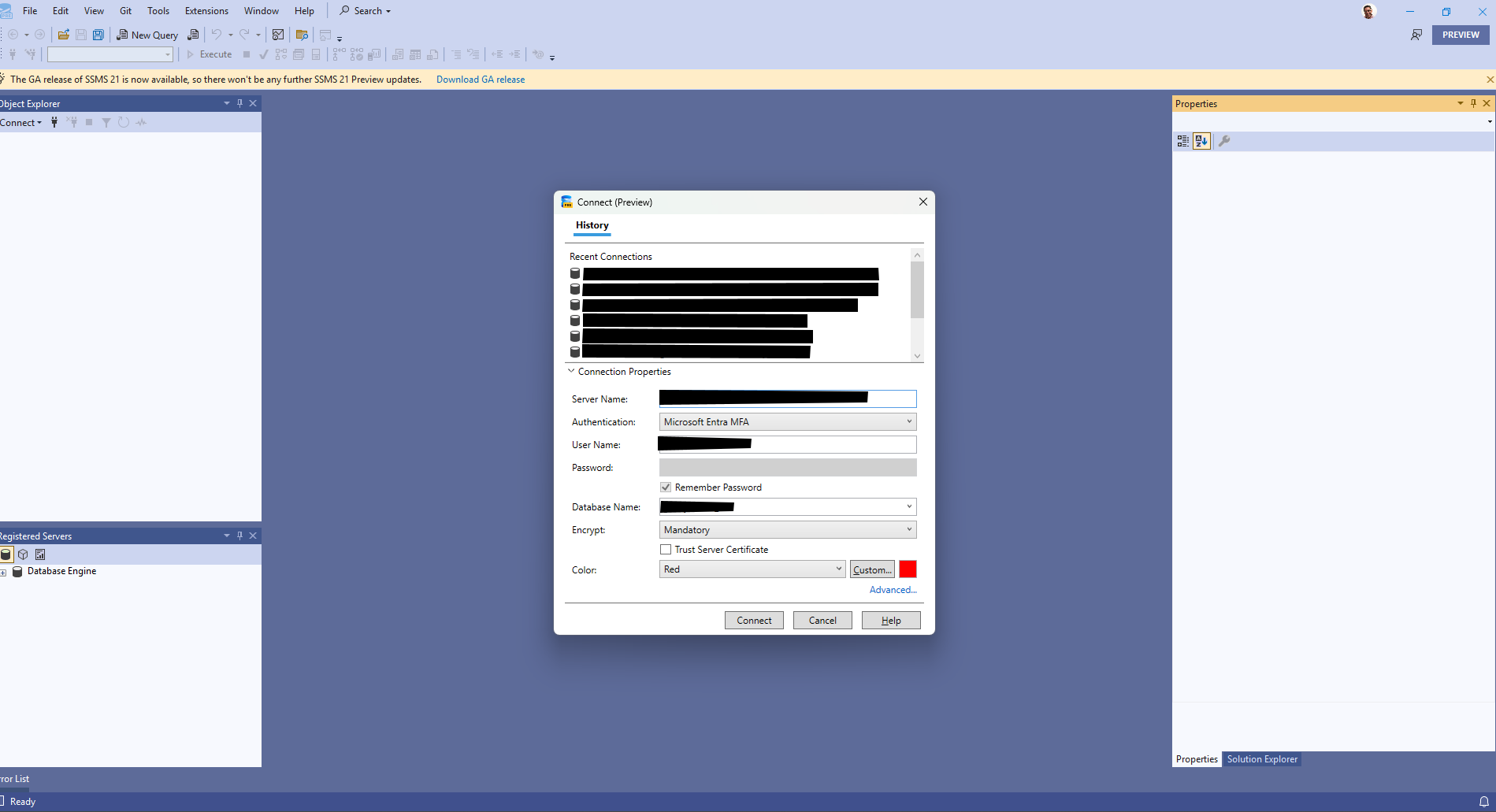Viewport: 1496px width, 812px height.
Task: Select Reporting Services icon in Registered Servers
Action: (40, 554)
